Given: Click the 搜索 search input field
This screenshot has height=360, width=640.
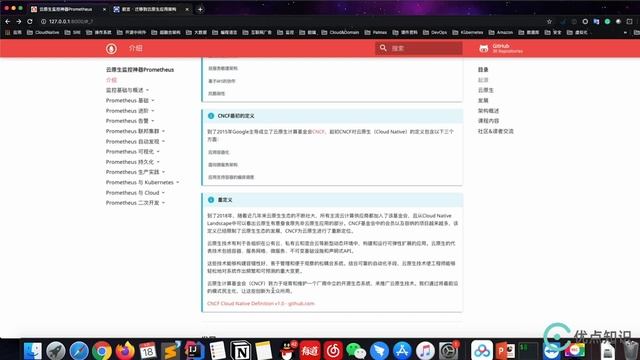Looking at the screenshot, I should pyautogui.click(x=419, y=48).
